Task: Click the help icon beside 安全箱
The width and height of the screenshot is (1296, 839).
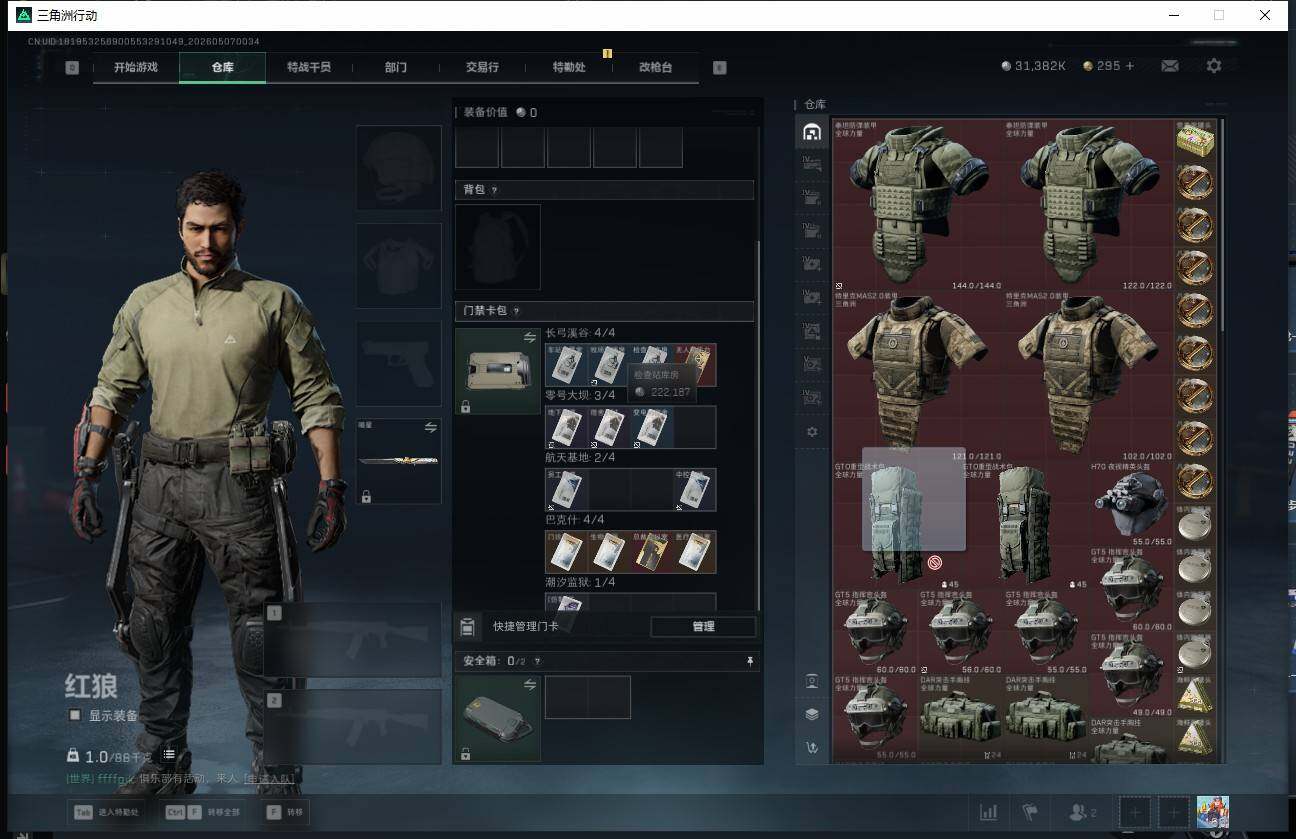Action: tap(537, 661)
